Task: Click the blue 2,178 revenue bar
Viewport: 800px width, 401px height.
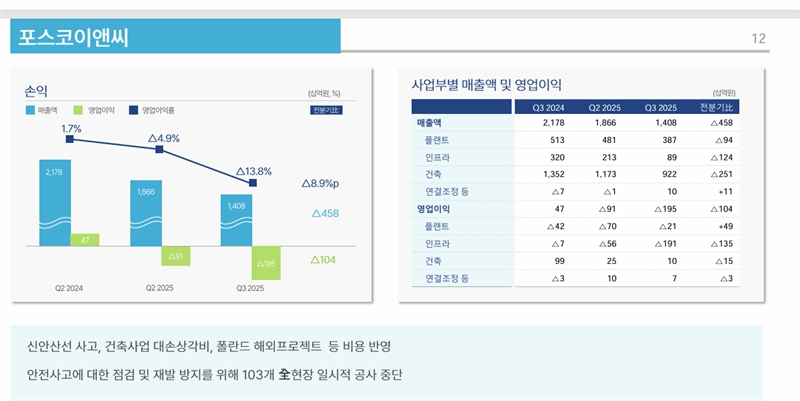Action: (54, 195)
